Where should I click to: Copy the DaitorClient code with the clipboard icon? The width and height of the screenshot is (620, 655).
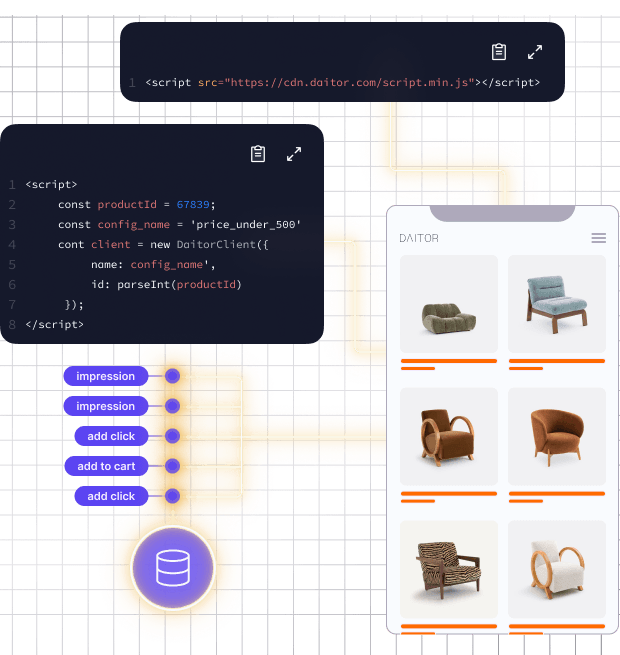pos(258,154)
